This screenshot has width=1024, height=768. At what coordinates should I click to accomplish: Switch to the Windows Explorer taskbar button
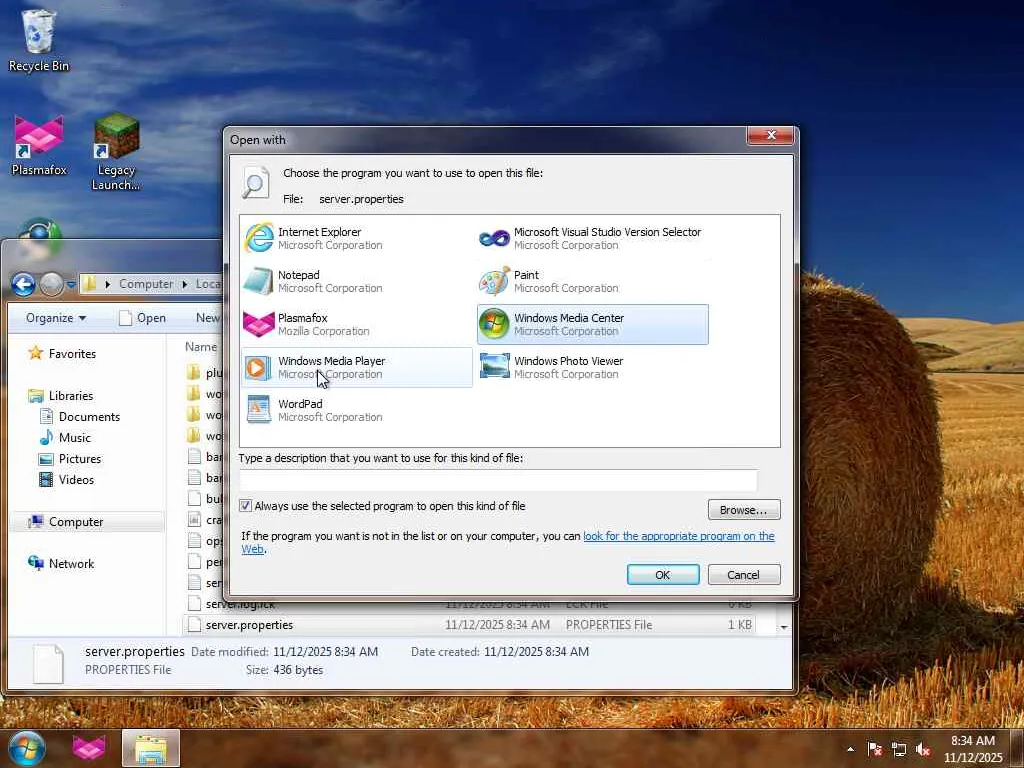point(151,748)
